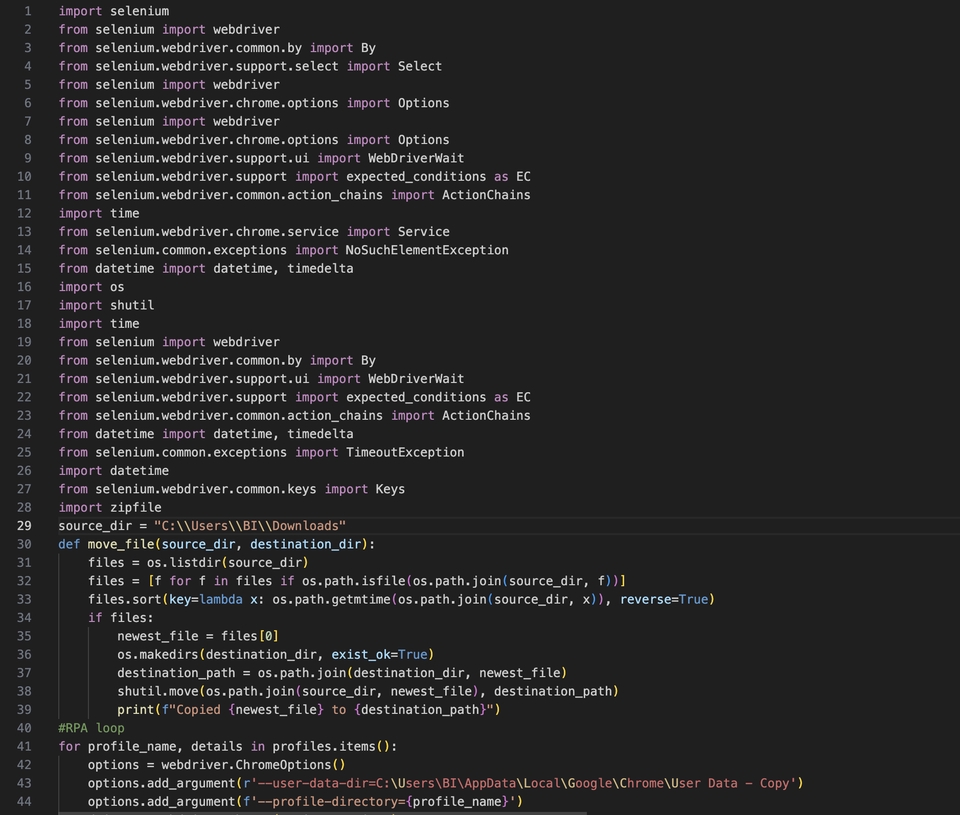Click the Service import name
960x815 pixels.
click(x=423, y=232)
